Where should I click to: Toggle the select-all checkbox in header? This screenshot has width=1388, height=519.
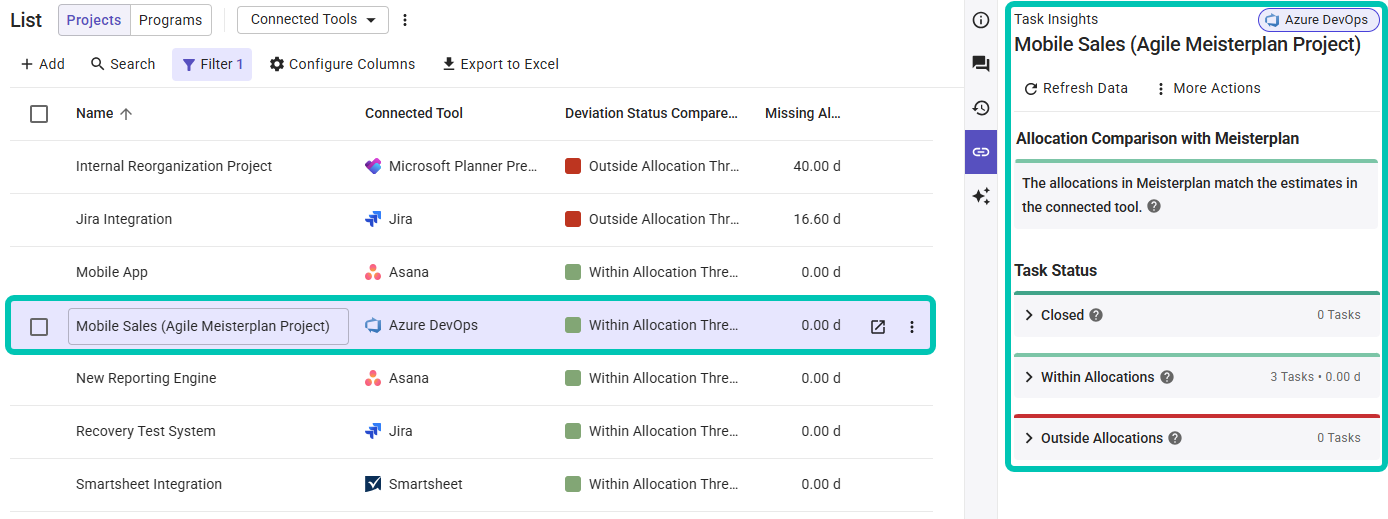(x=39, y=114)
